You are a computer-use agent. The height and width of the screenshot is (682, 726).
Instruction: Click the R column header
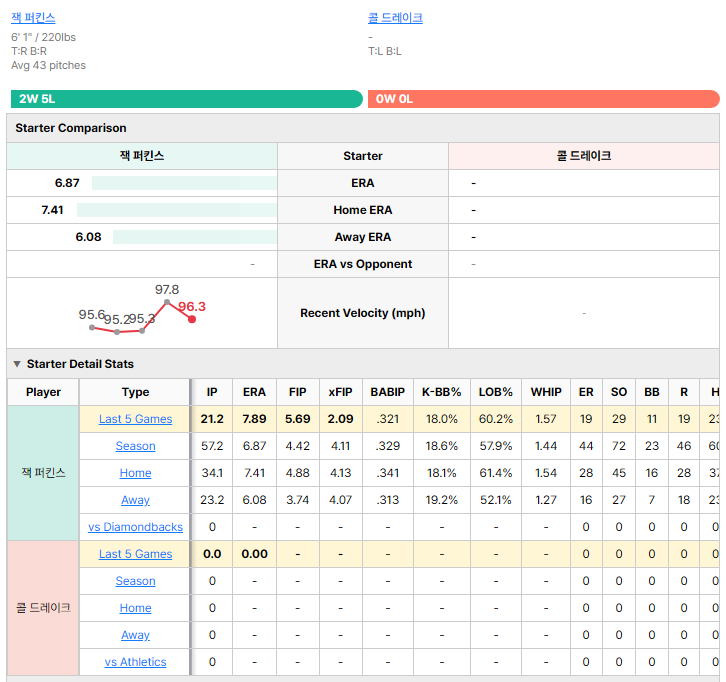tap(684, 392)
